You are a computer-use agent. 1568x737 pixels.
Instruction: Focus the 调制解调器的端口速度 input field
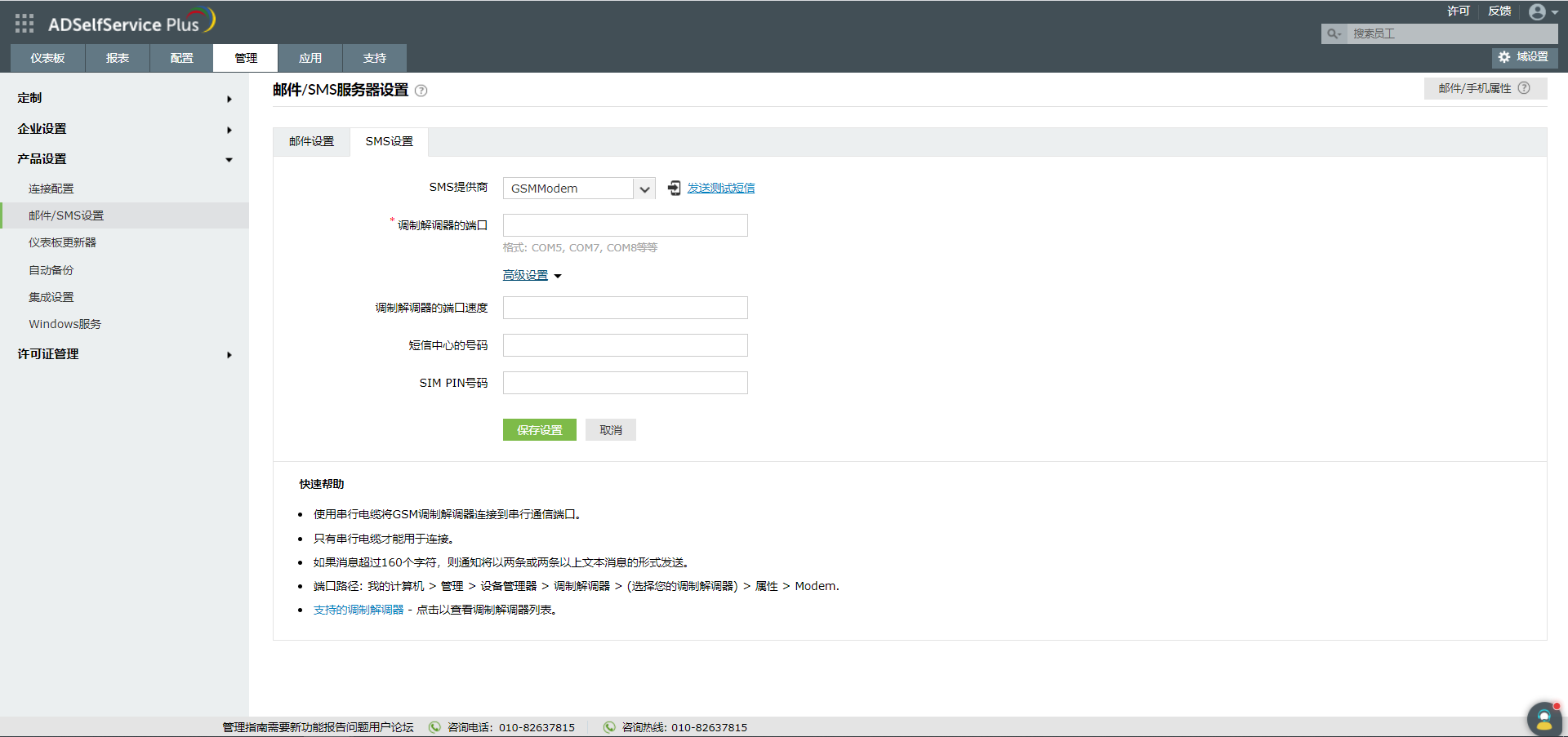626,308
